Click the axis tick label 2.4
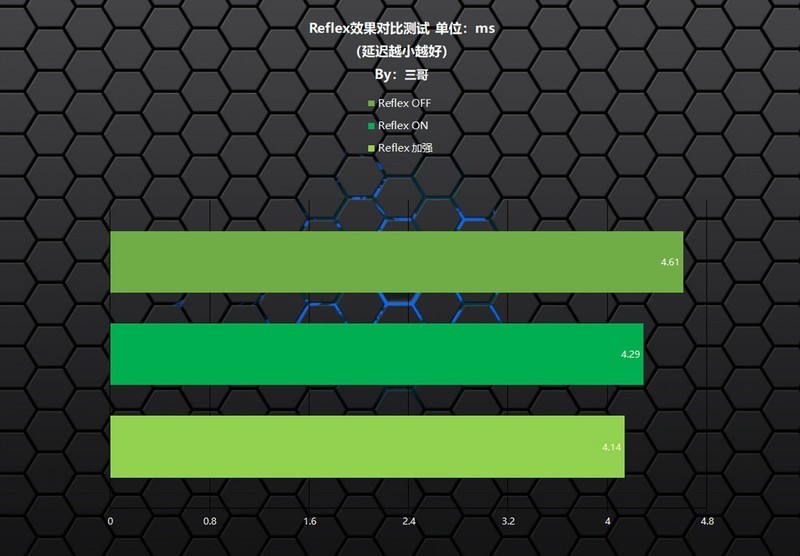 coord(409,521)
